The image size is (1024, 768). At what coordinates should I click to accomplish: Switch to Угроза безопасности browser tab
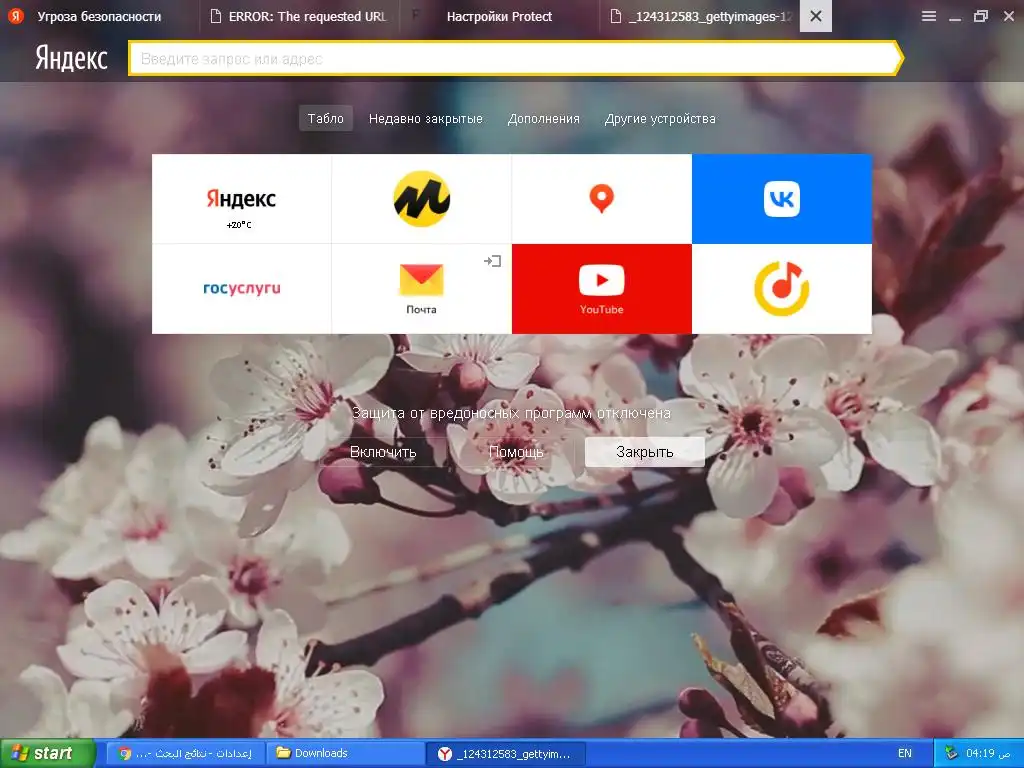pos(99,16)
